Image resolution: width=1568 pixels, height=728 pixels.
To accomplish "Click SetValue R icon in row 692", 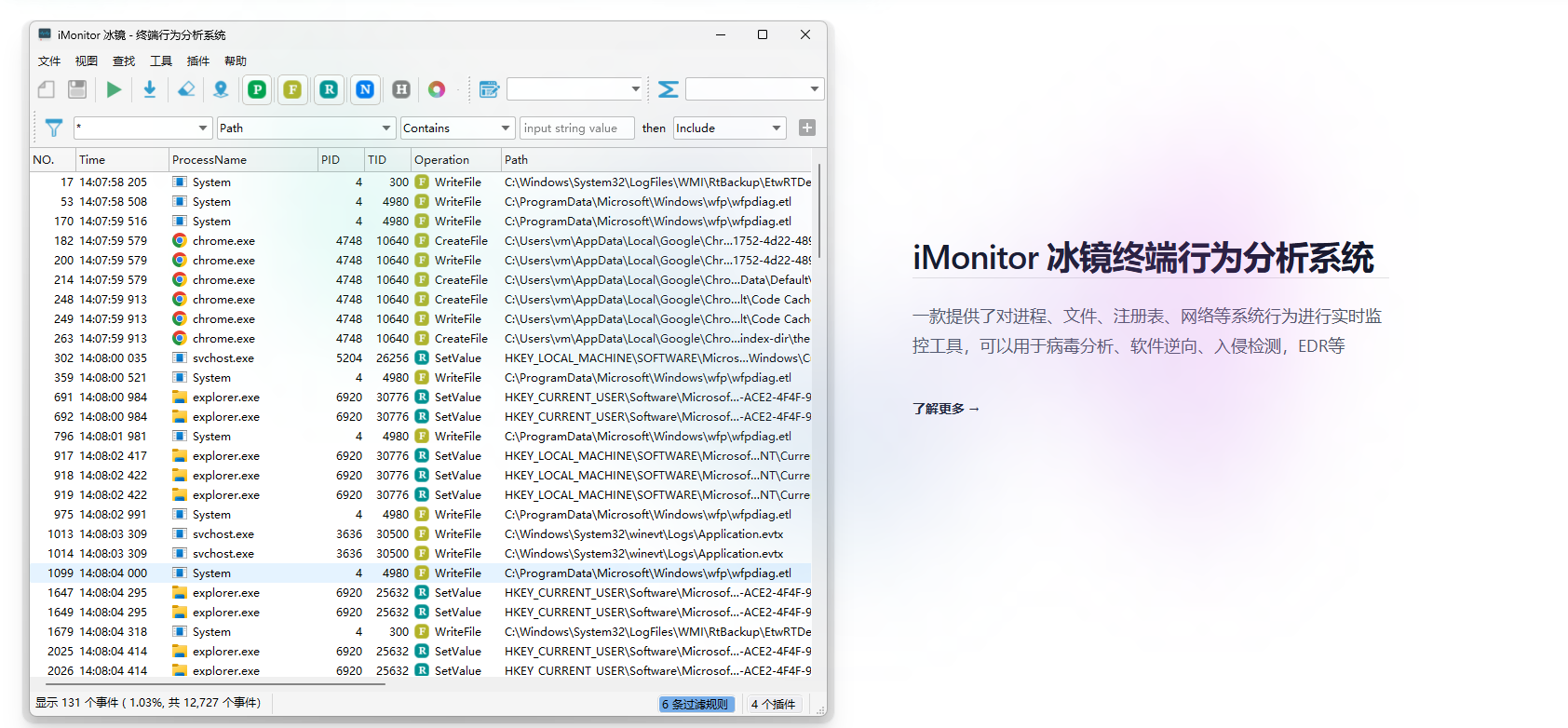I will [422, 416].
